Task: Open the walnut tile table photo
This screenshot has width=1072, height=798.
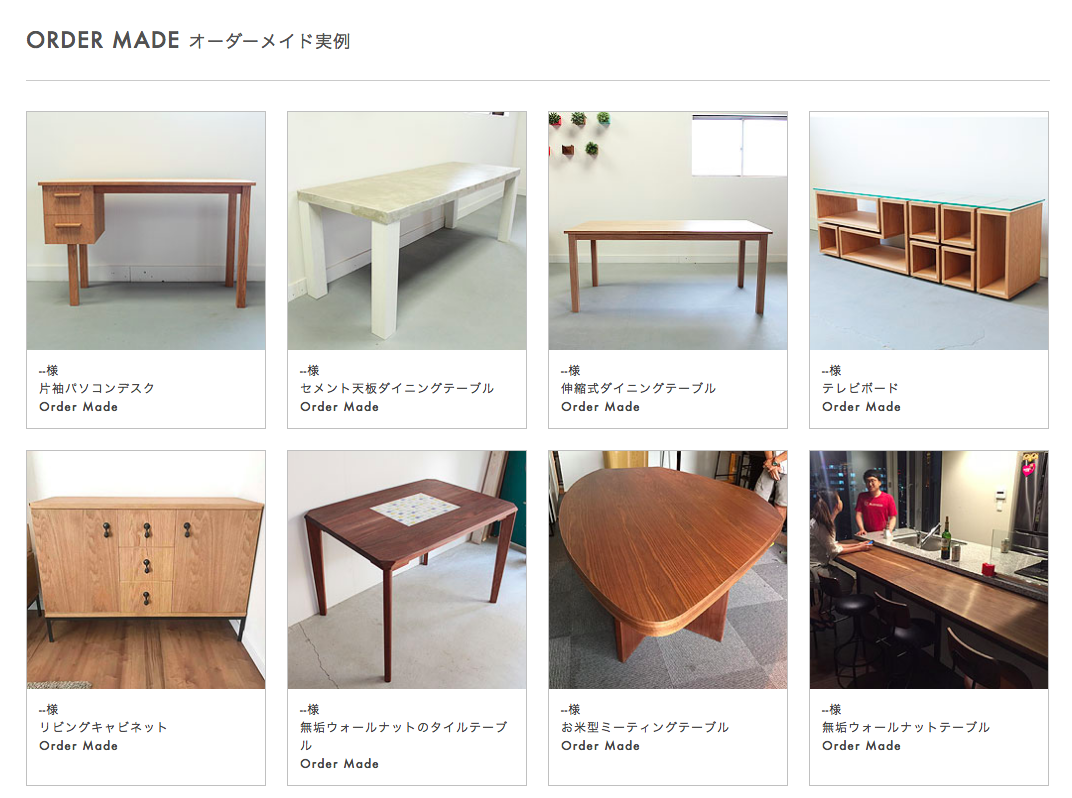Action: pos(407,570)
